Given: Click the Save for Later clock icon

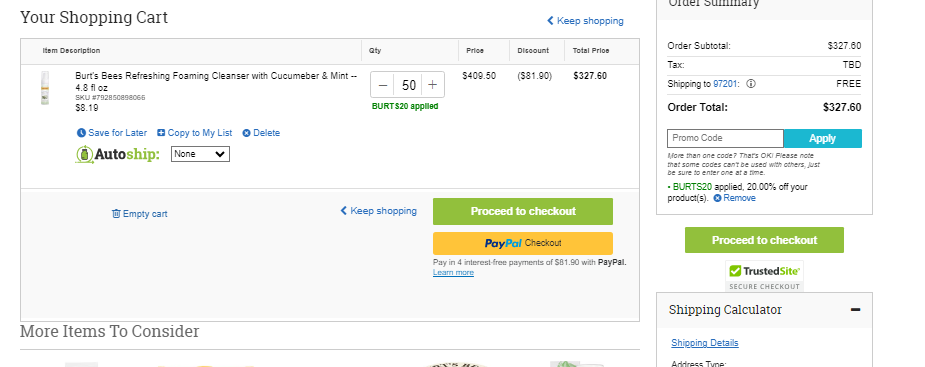Looking at the screenshot, I should coord(81,133).
